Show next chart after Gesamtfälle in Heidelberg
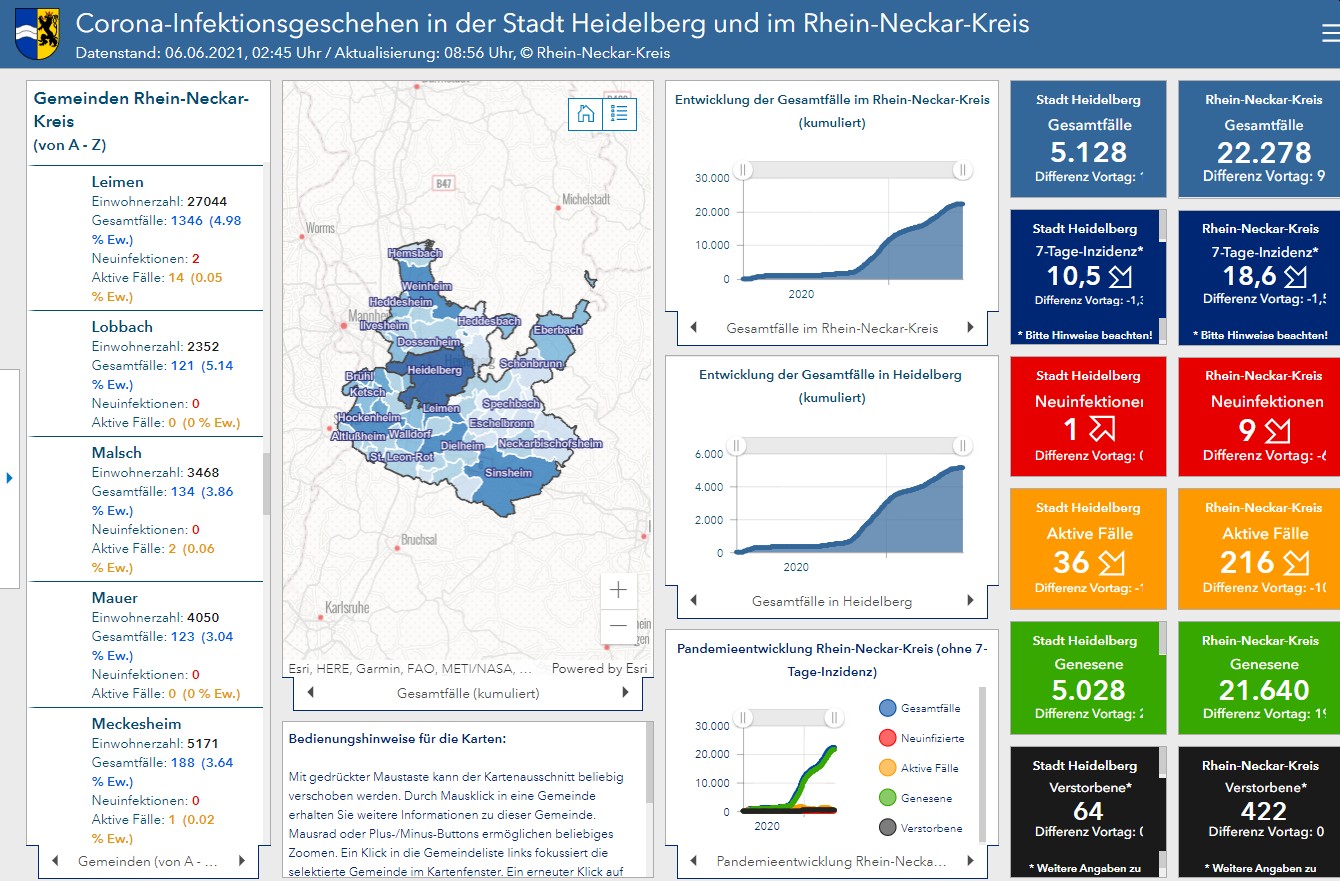 [969, 601]
